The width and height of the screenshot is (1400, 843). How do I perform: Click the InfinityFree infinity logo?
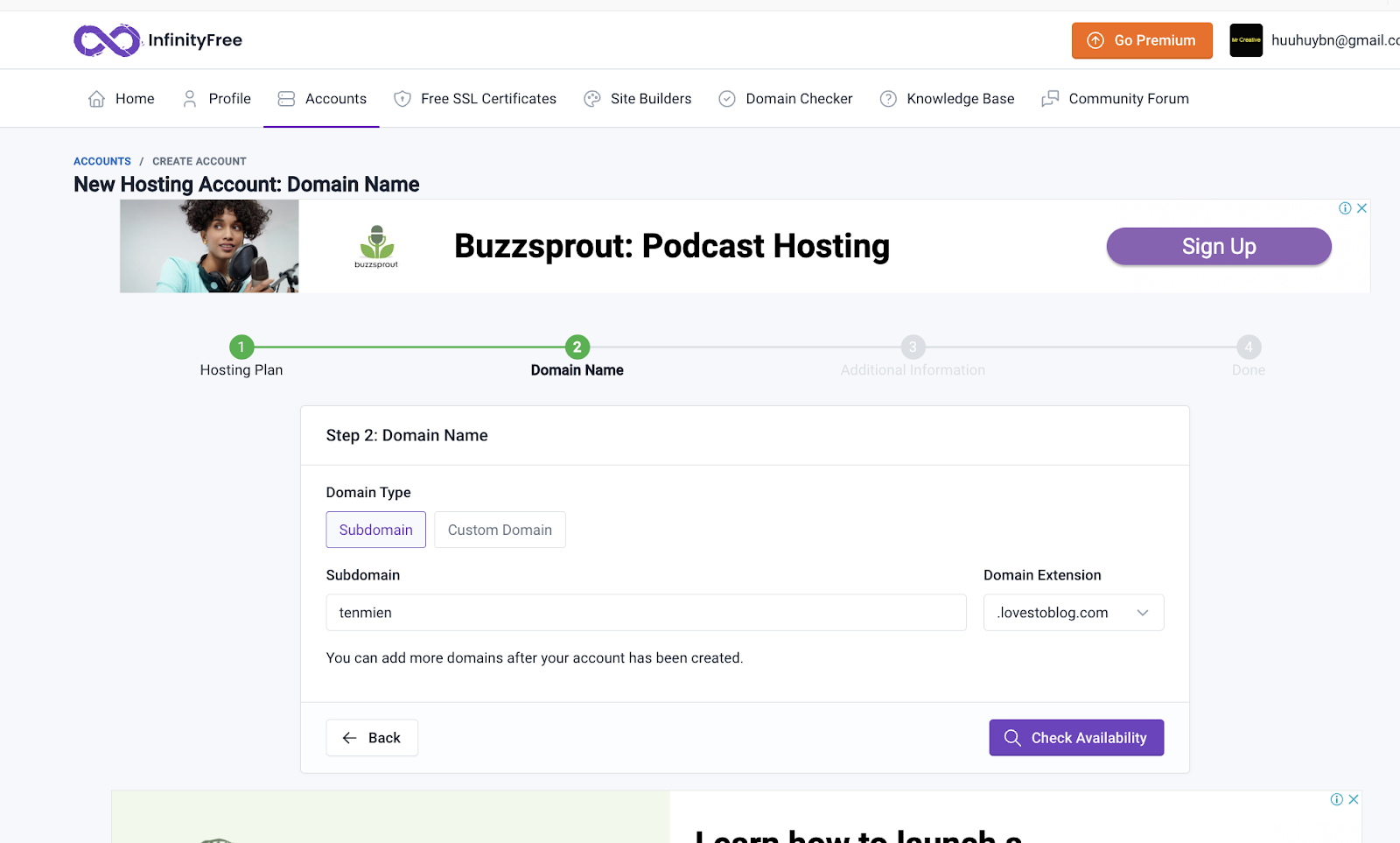point(107,40)
